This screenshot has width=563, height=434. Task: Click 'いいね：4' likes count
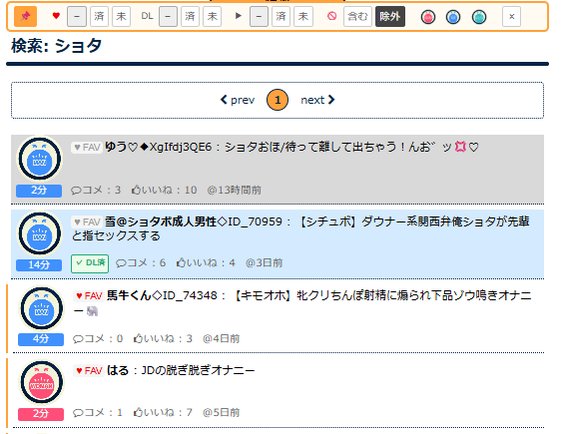tap(206, 263)
